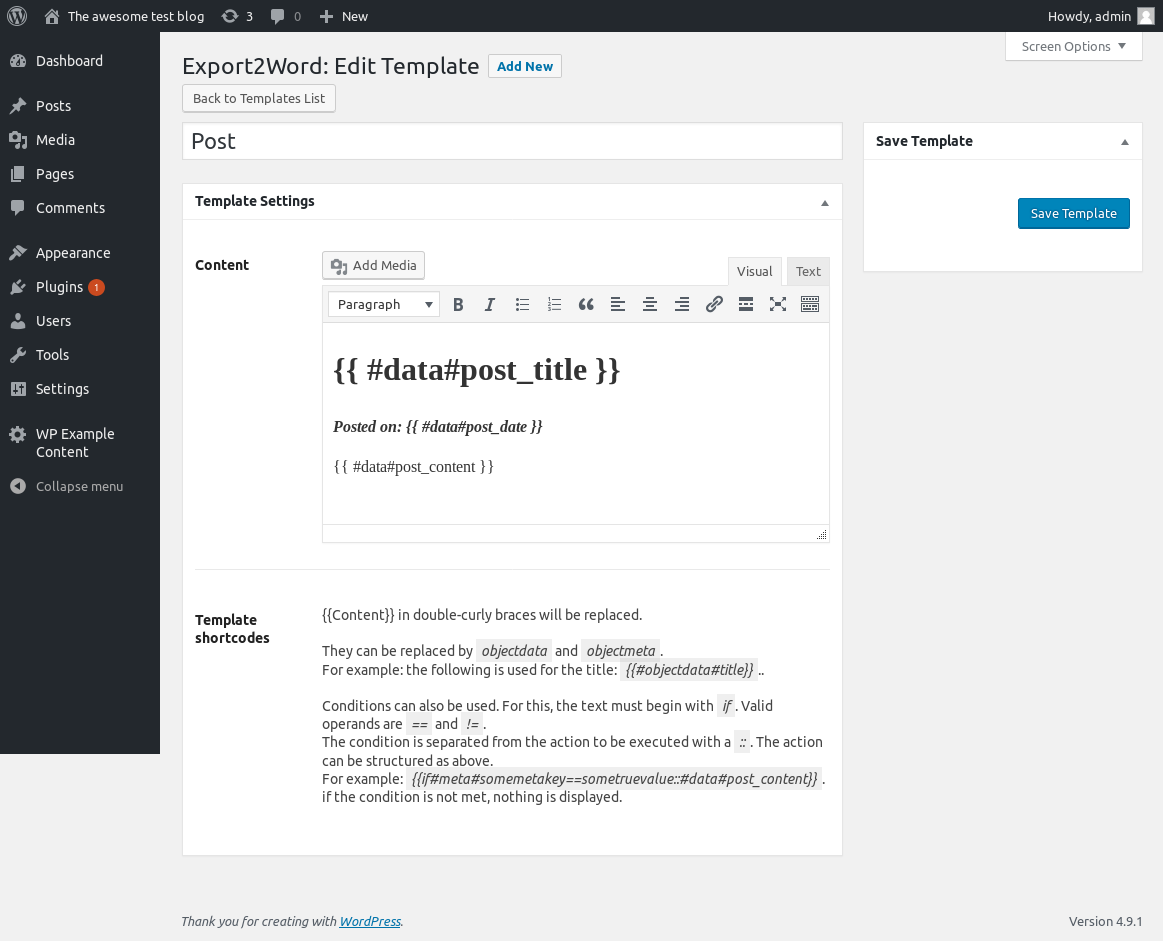
Task: Open the WordPress logo menu
Action: [17, 16]
